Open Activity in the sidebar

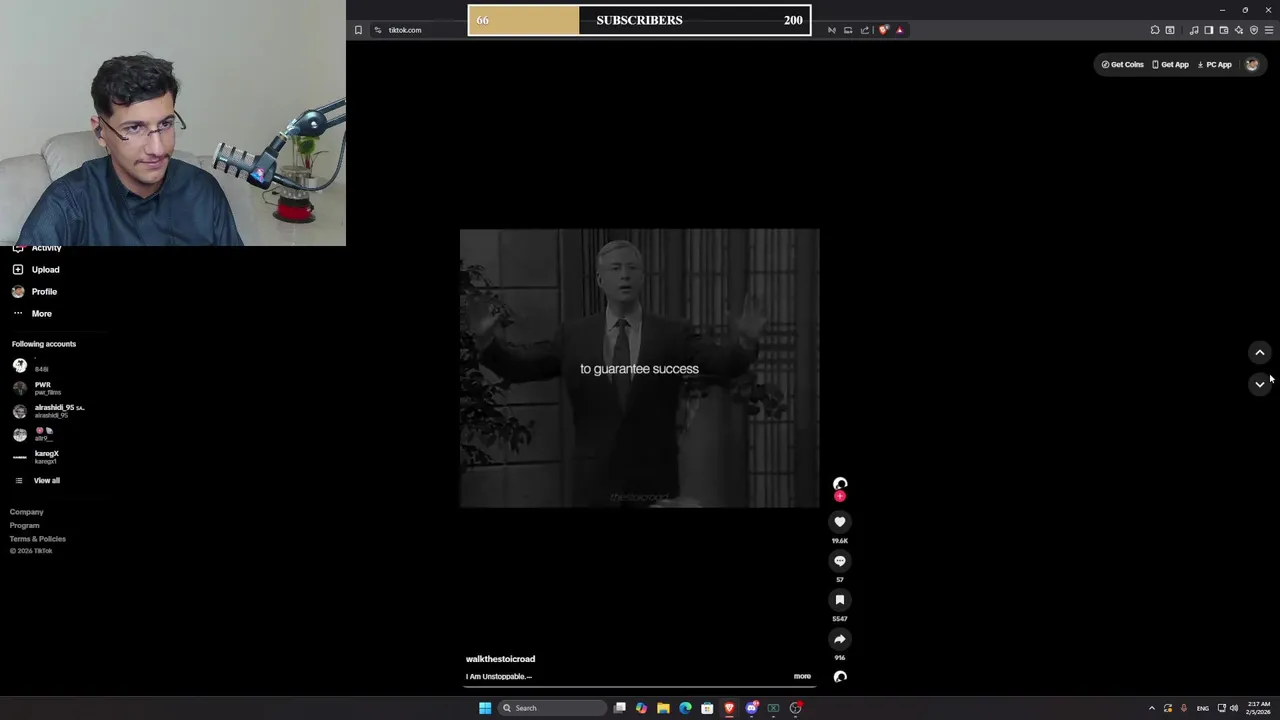tap(37, 248)
